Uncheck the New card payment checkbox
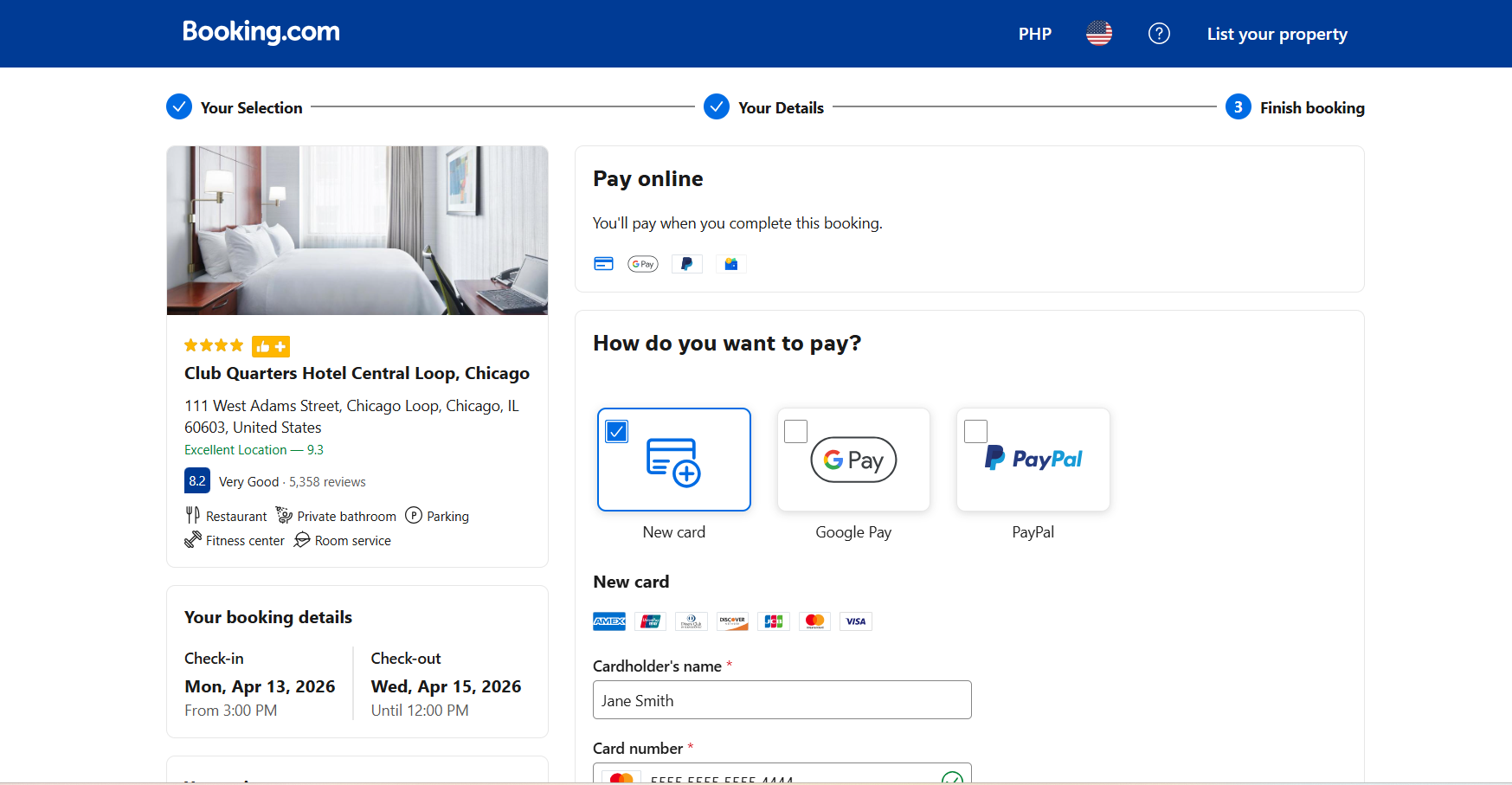Image resolution: width=1512 pixels, height=785 pixels. (x=617, y=431)
